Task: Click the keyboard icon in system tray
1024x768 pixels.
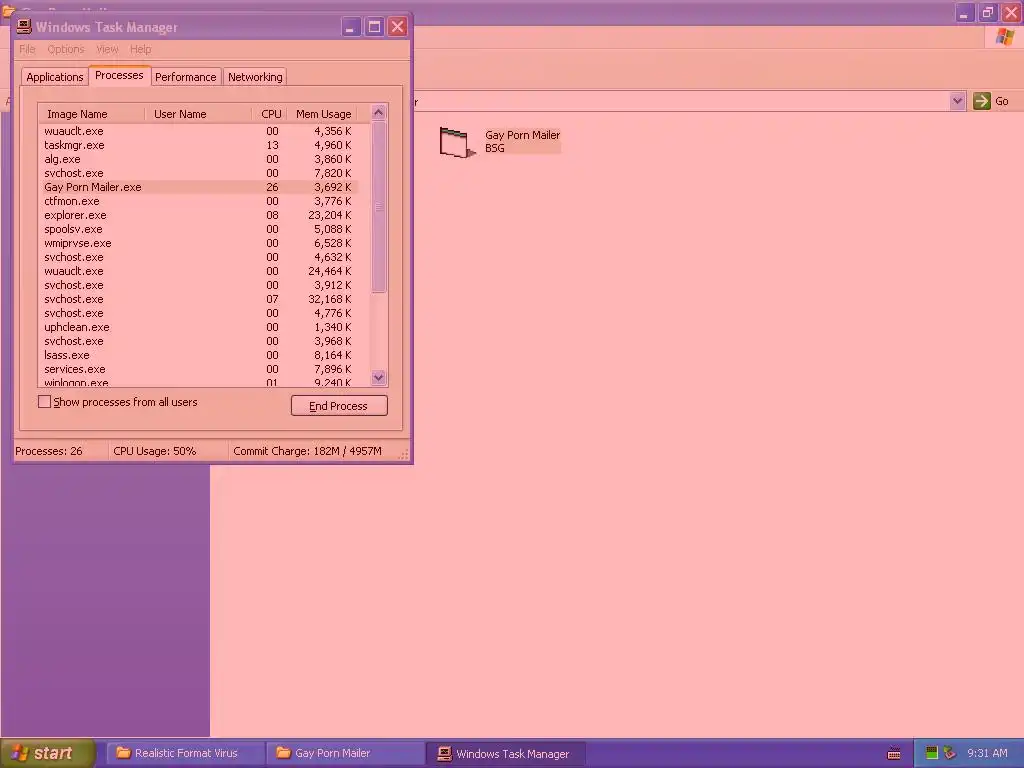Action: 894,754
